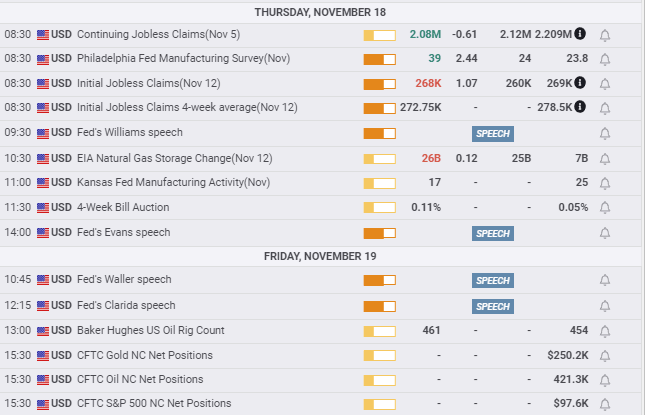This screenshot has height=415, width=645.
Task: Toggle bell for EIA Natural Gas Storage Change
Action: 605,158
